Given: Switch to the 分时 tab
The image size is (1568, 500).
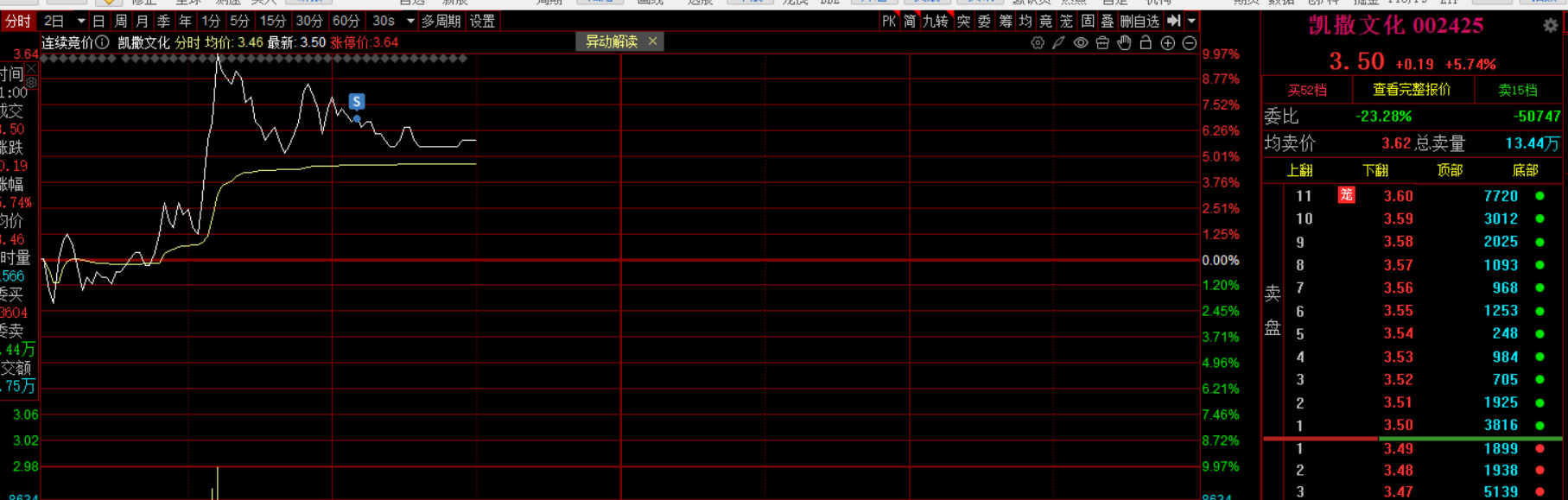Looking at the screenshot, I should (x=18, y=21).
